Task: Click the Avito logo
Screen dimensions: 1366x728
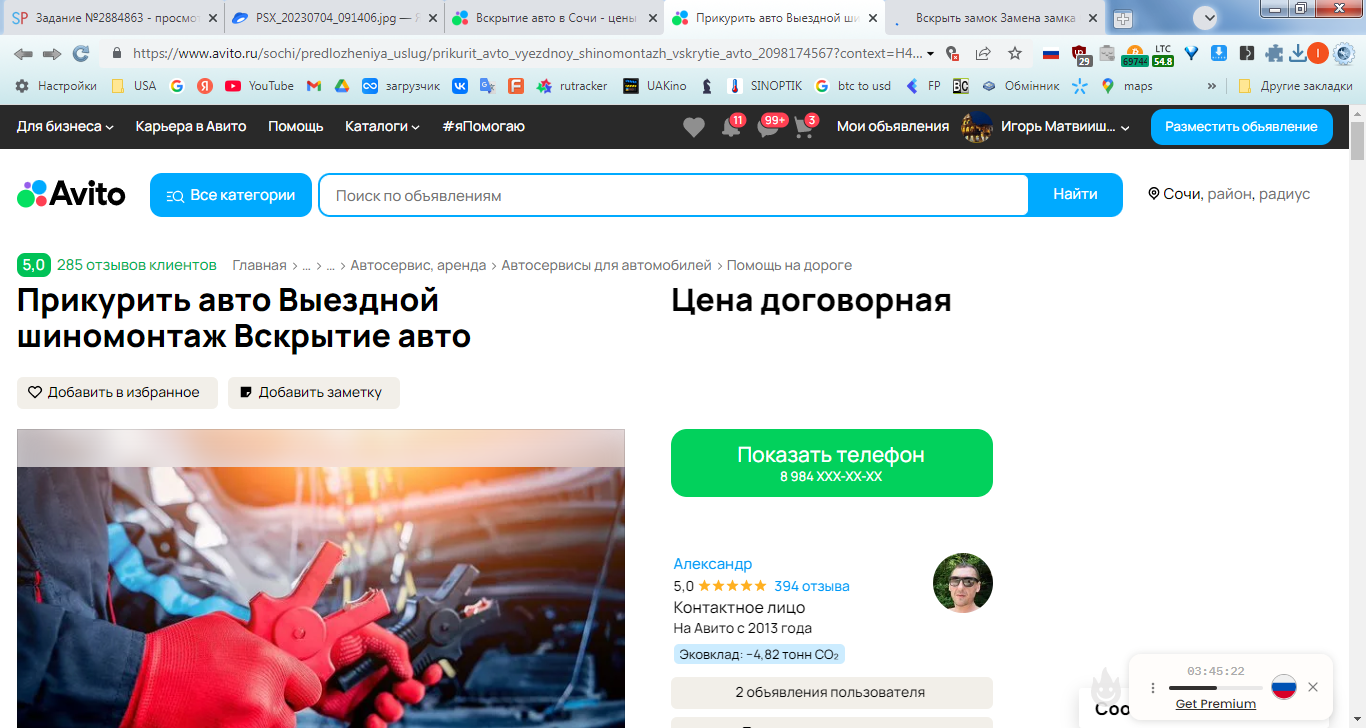Action: tap(71, 194)
